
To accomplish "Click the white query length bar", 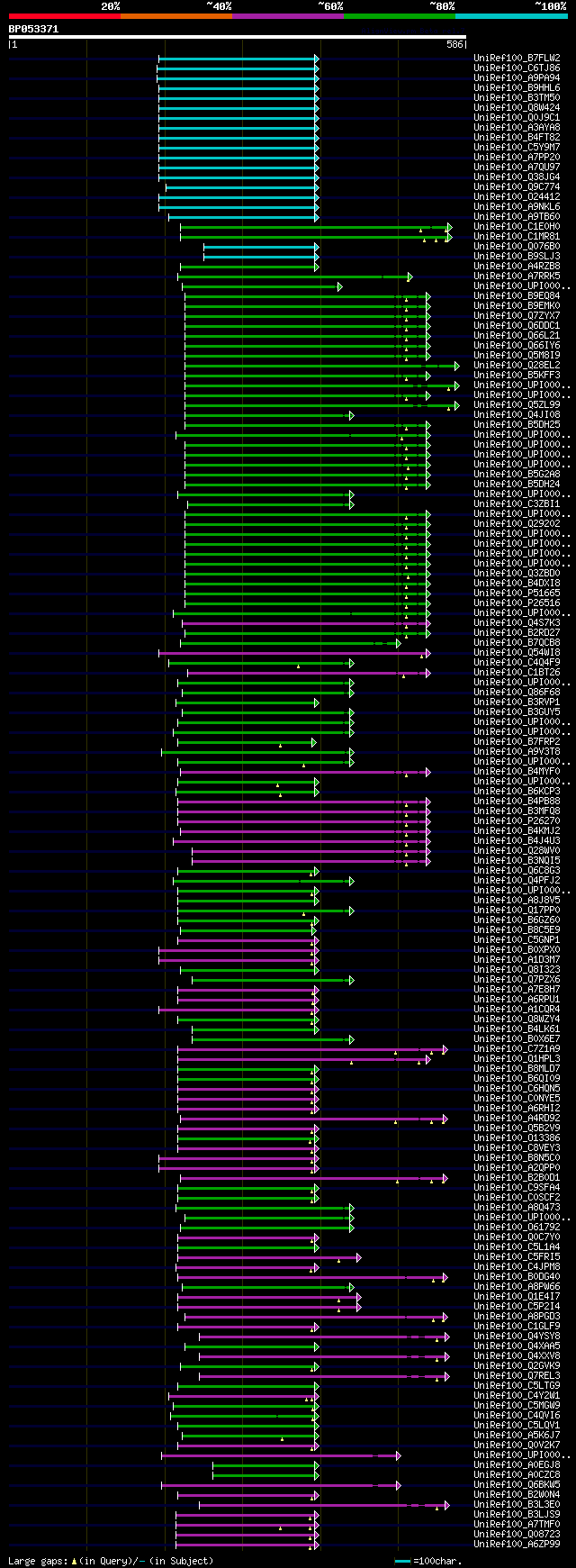I will coord(238,37).
